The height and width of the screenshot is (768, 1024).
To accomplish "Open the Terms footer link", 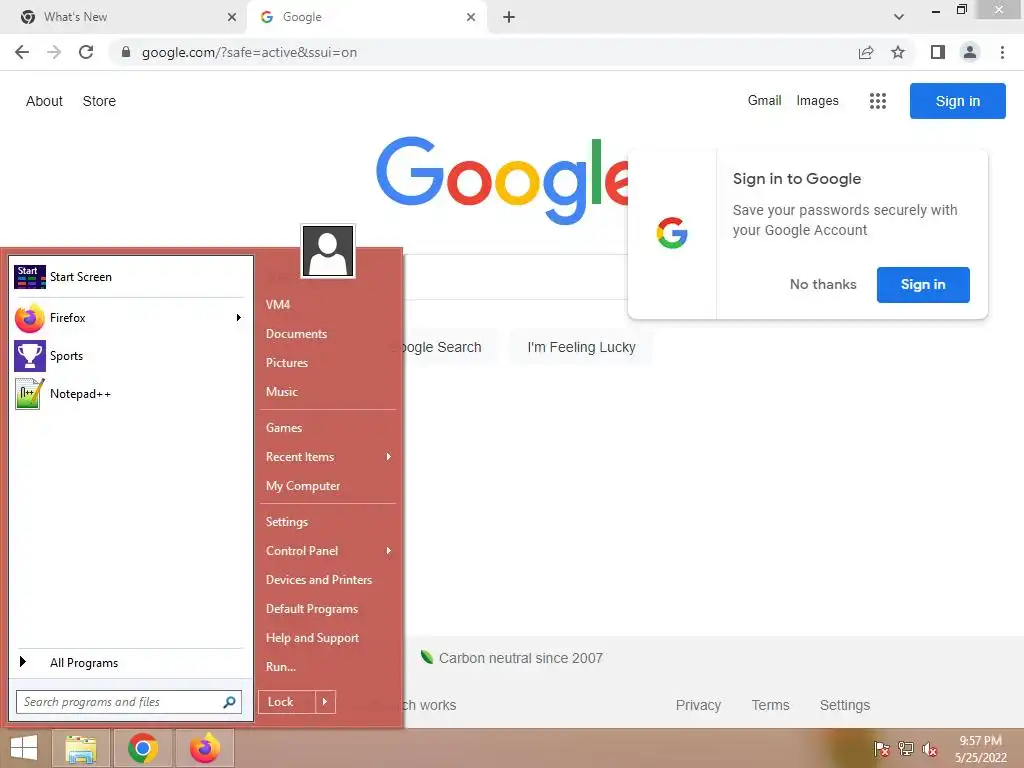I will [770, 705].
